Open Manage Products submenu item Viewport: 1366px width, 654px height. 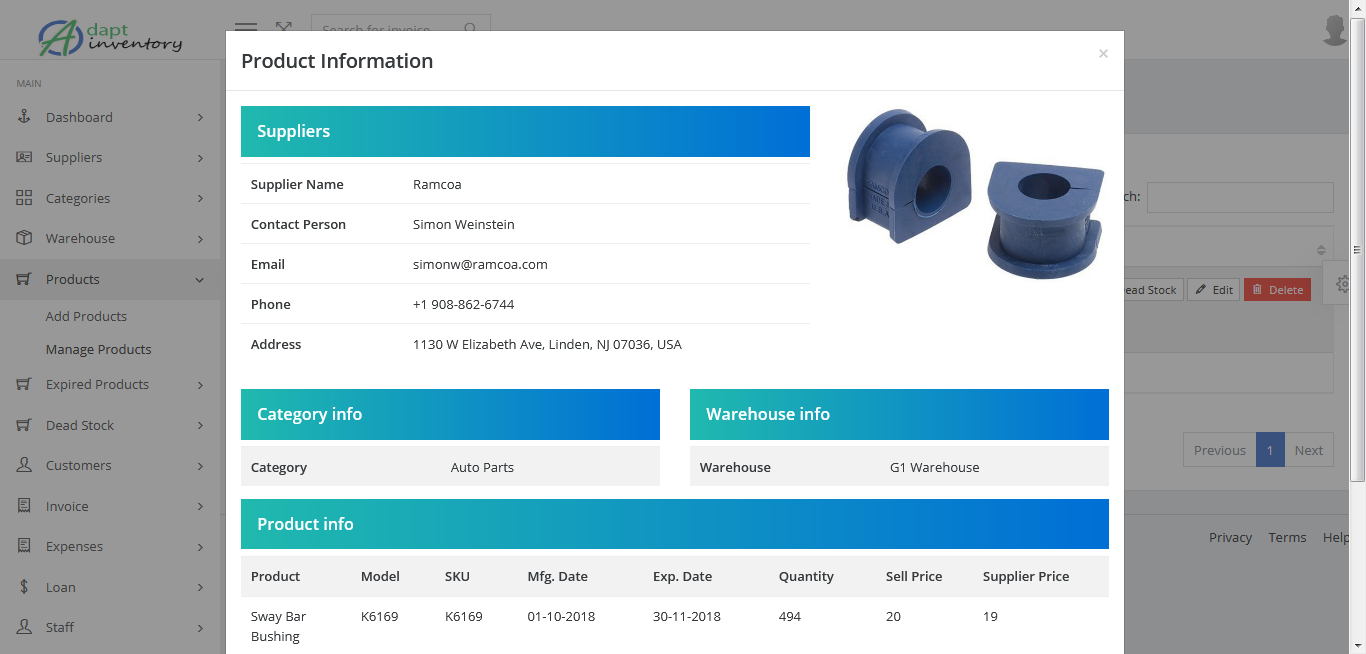point(98,349)
